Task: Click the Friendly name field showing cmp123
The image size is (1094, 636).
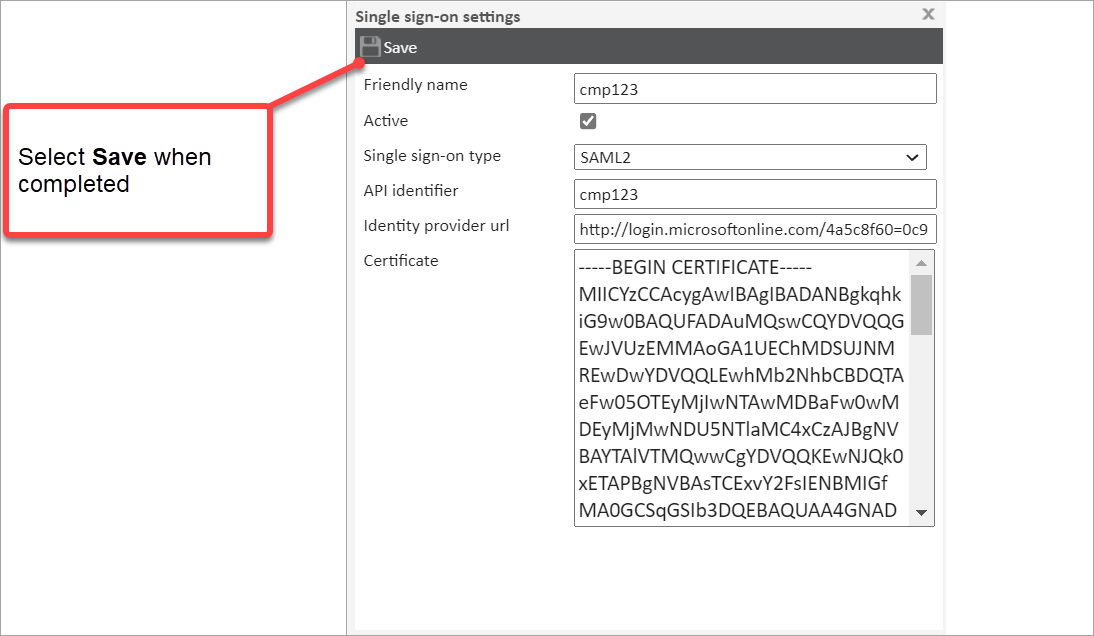Action: 755,88
